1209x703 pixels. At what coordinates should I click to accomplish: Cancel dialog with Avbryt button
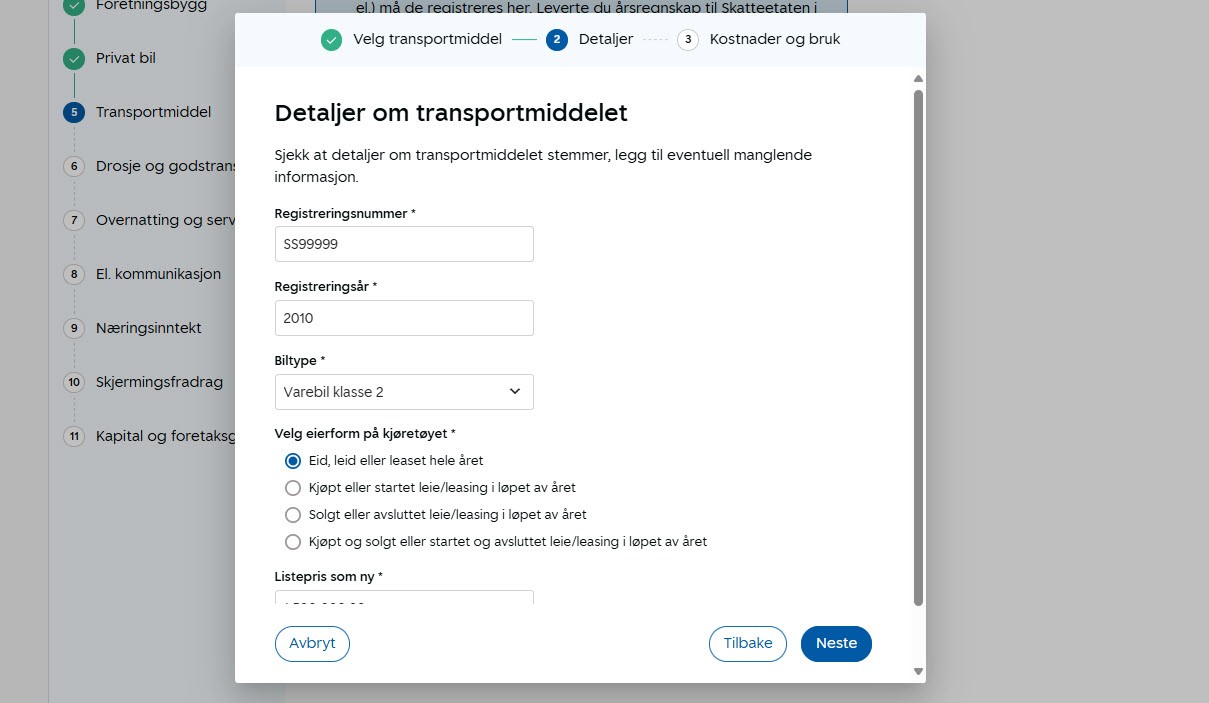[312, 644]
